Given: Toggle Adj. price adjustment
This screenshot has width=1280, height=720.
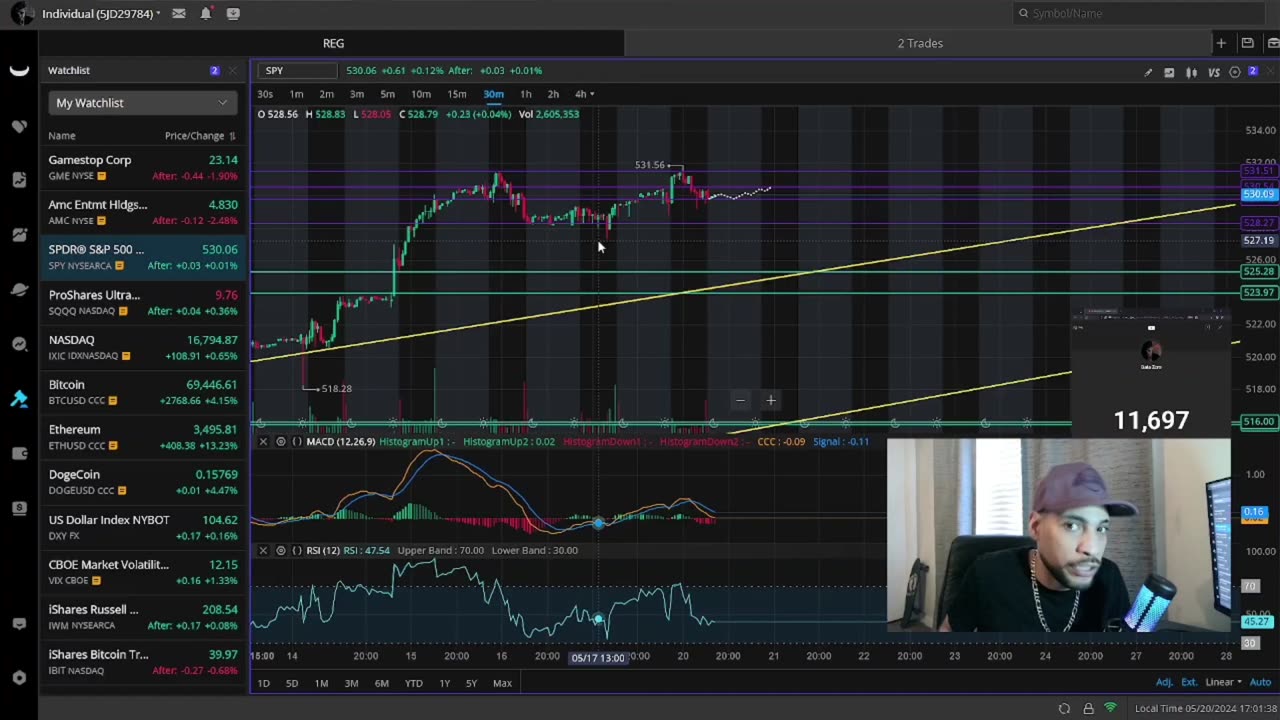Looking at the screenshot, I should point(1164,682).
